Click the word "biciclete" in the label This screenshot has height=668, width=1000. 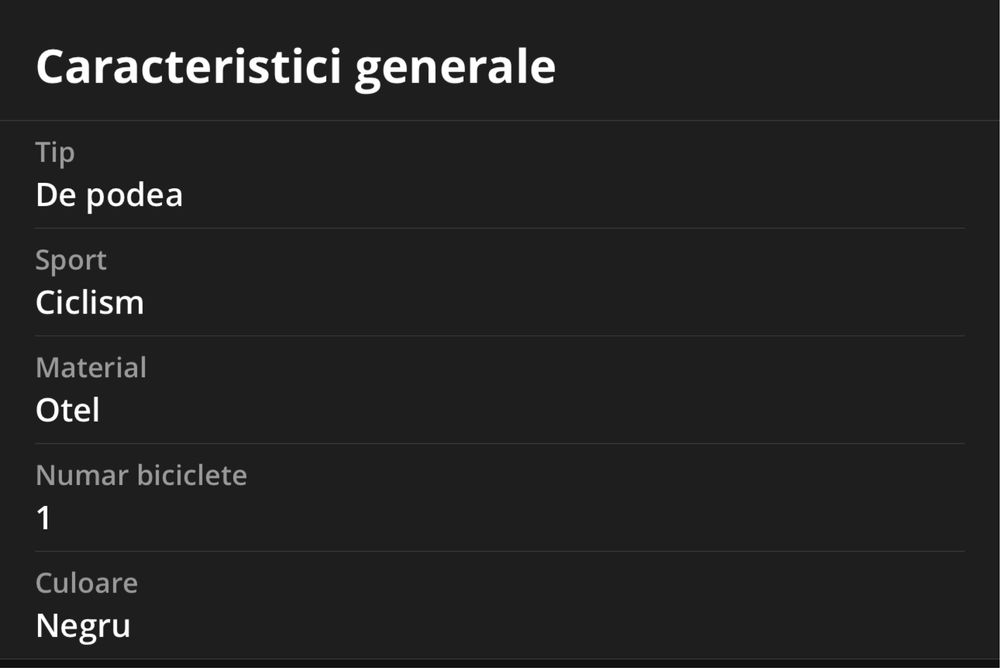coord(194,475)
